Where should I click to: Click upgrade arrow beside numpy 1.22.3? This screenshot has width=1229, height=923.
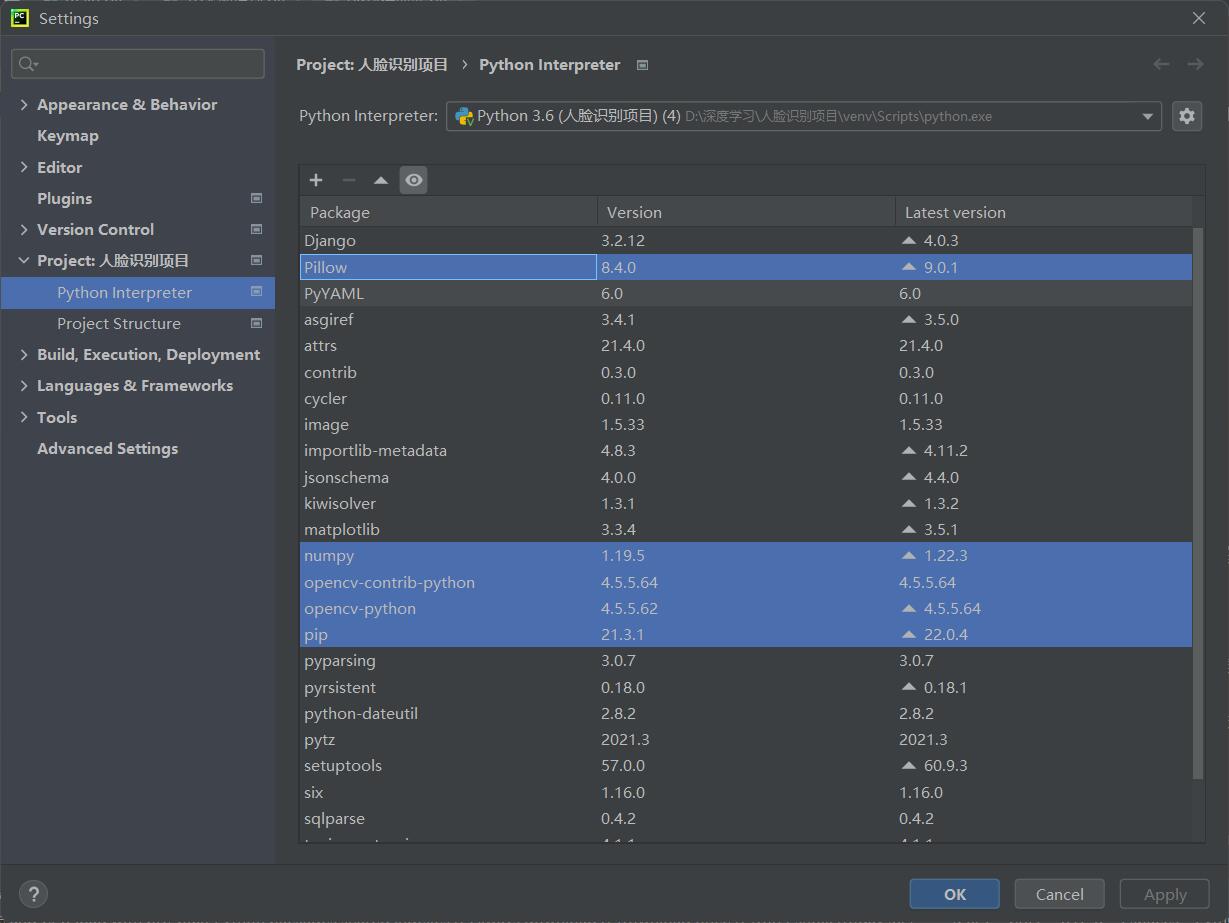[x=908, y=555]
